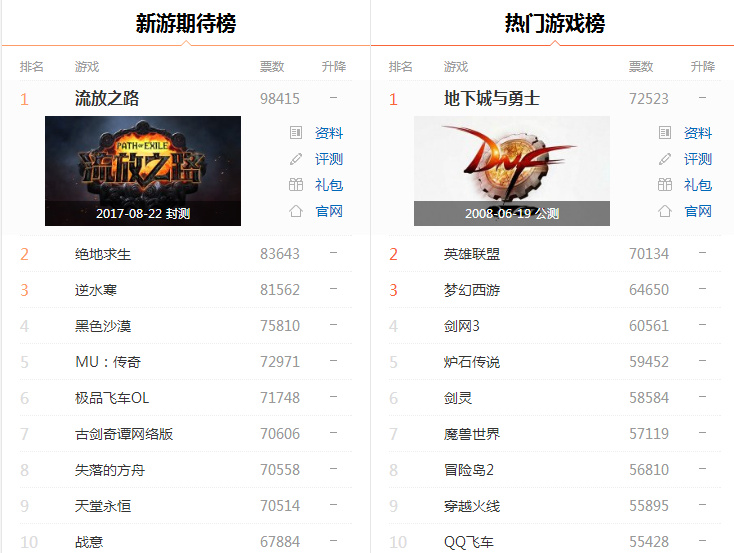Click 票数 header in 新游期待榜
This screenshot has height=553, width=734.
click(272, 66)
